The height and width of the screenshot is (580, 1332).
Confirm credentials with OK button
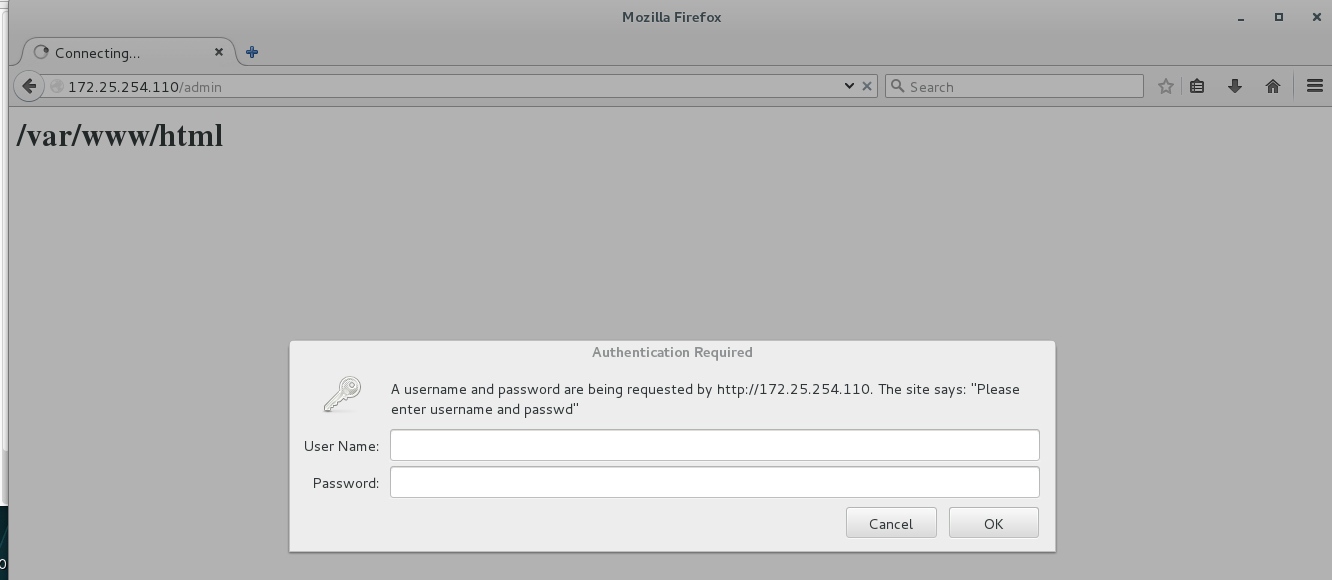[x=994, y=523]
